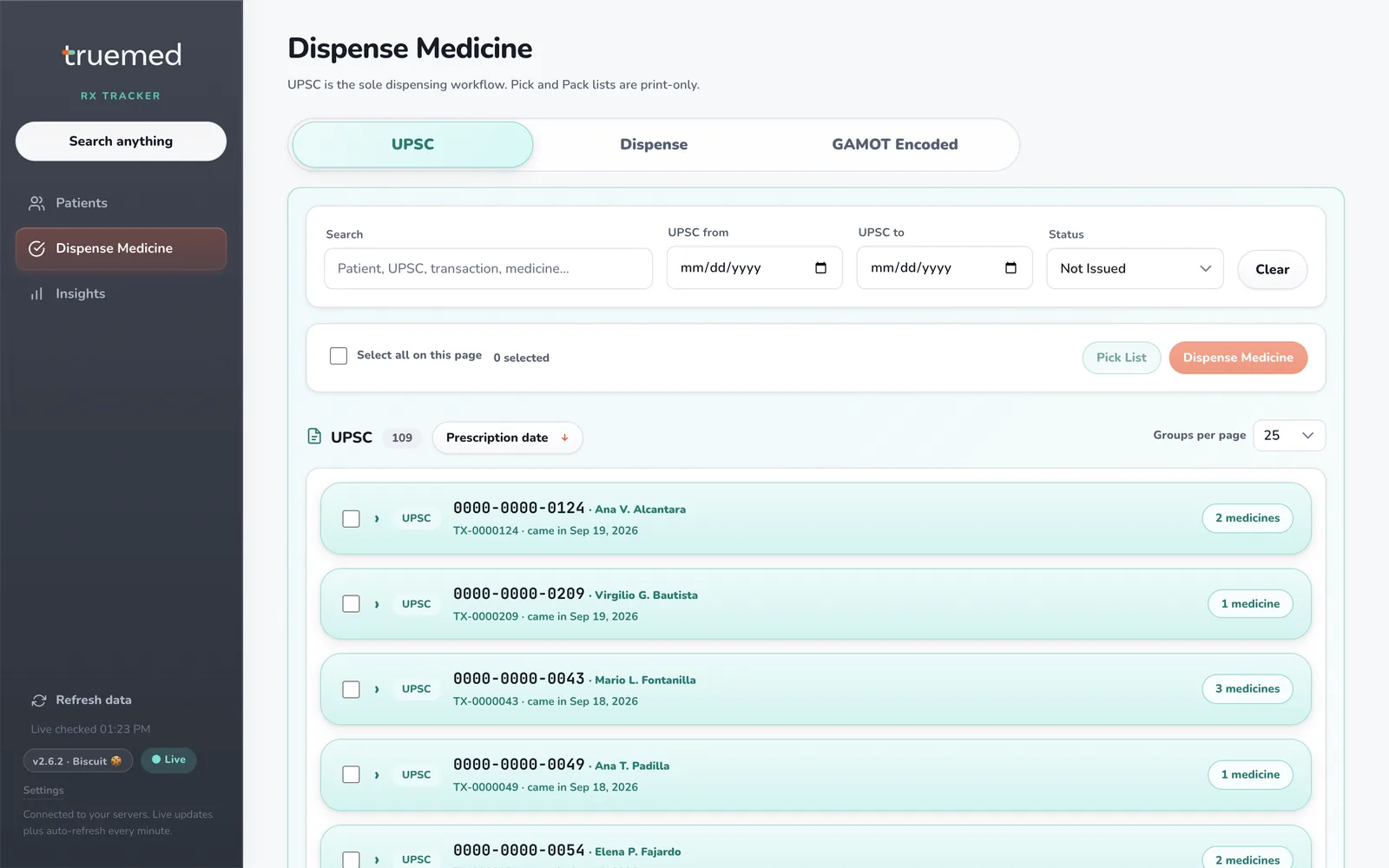Open the Status dropdown showing Not Issued
Viewport: 1389px width, 868px height.
[1135, 268]
